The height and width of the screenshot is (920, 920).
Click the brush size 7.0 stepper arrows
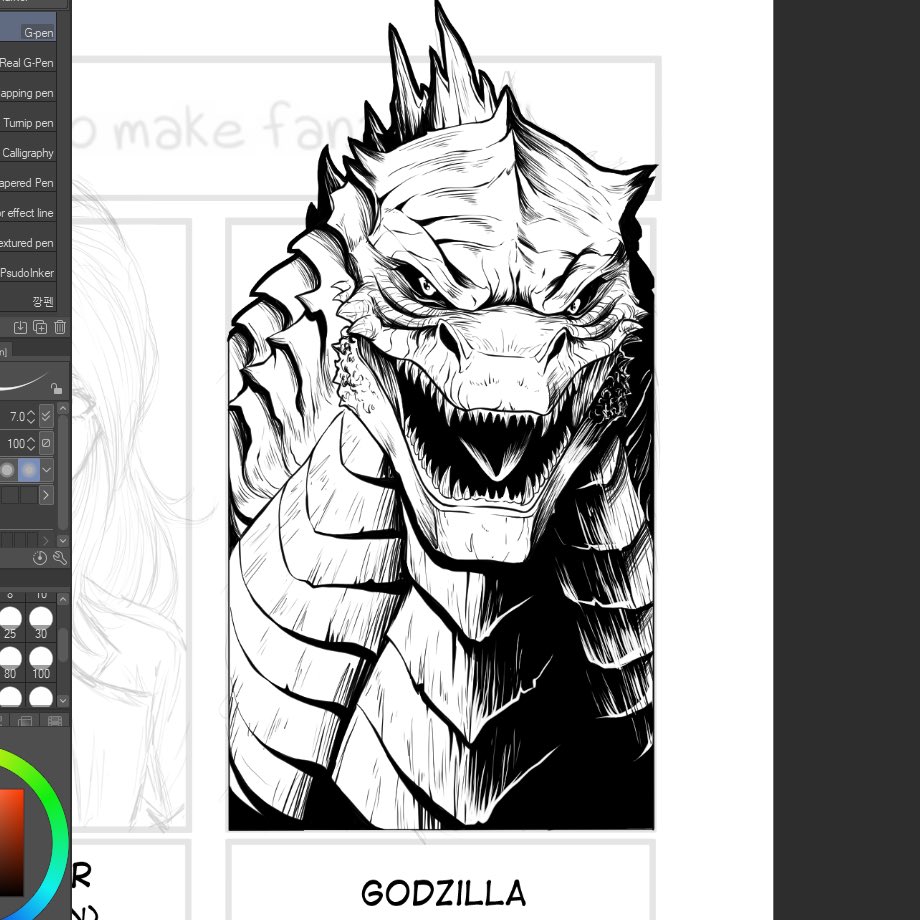[31, 417]
